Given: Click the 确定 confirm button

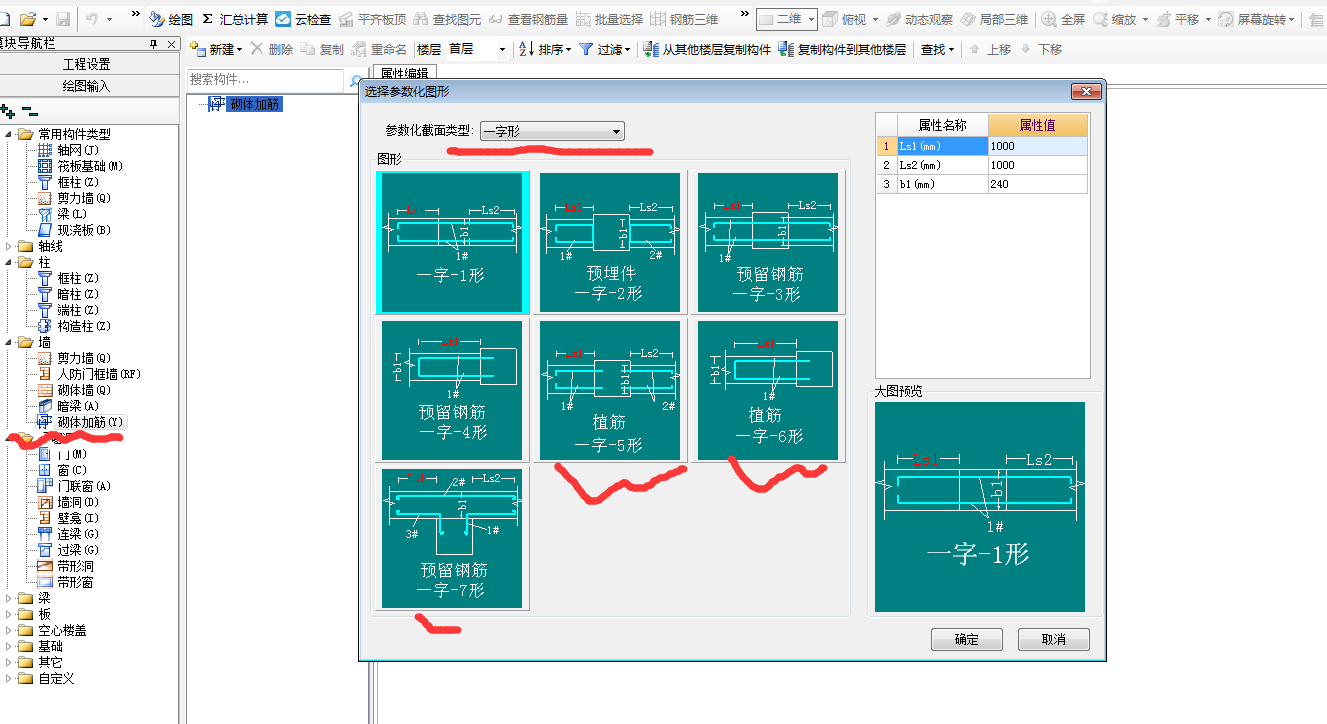Looking at the screenshot, I should pyautogui.click(x=967, y=640).
